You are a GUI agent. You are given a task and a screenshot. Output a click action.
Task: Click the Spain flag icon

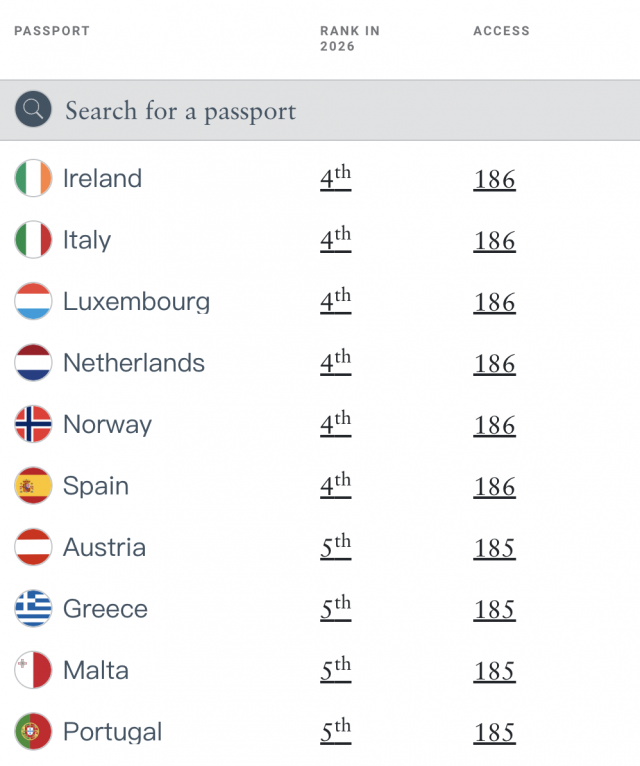tap(33, 486)
